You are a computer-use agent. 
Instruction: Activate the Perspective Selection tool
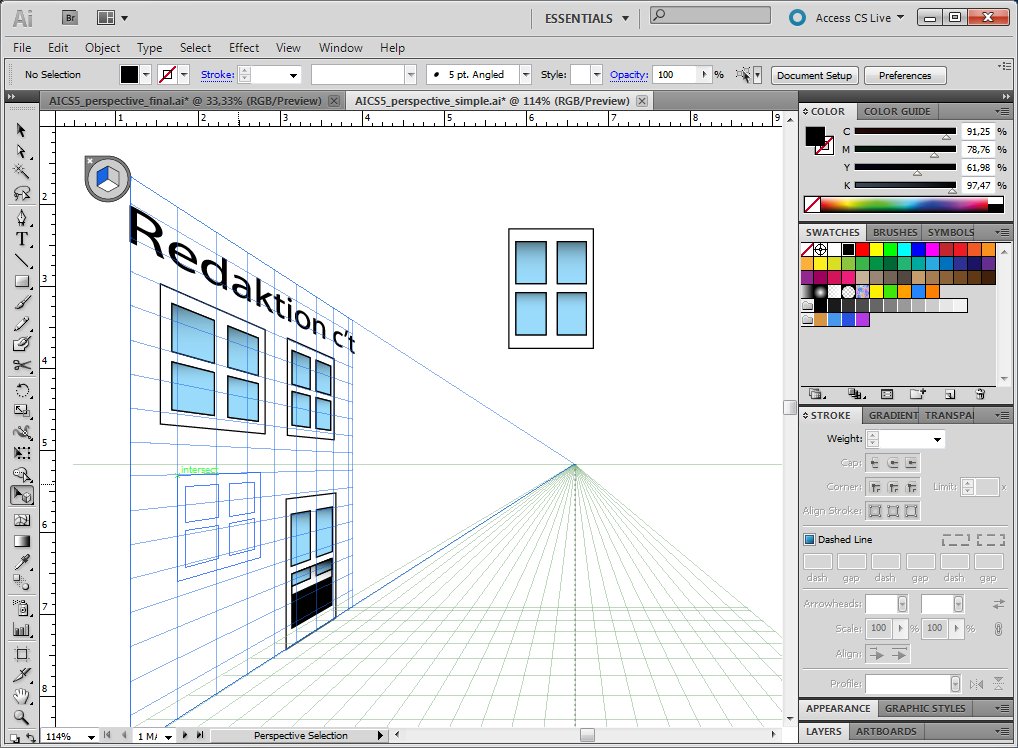click(21, 495)
